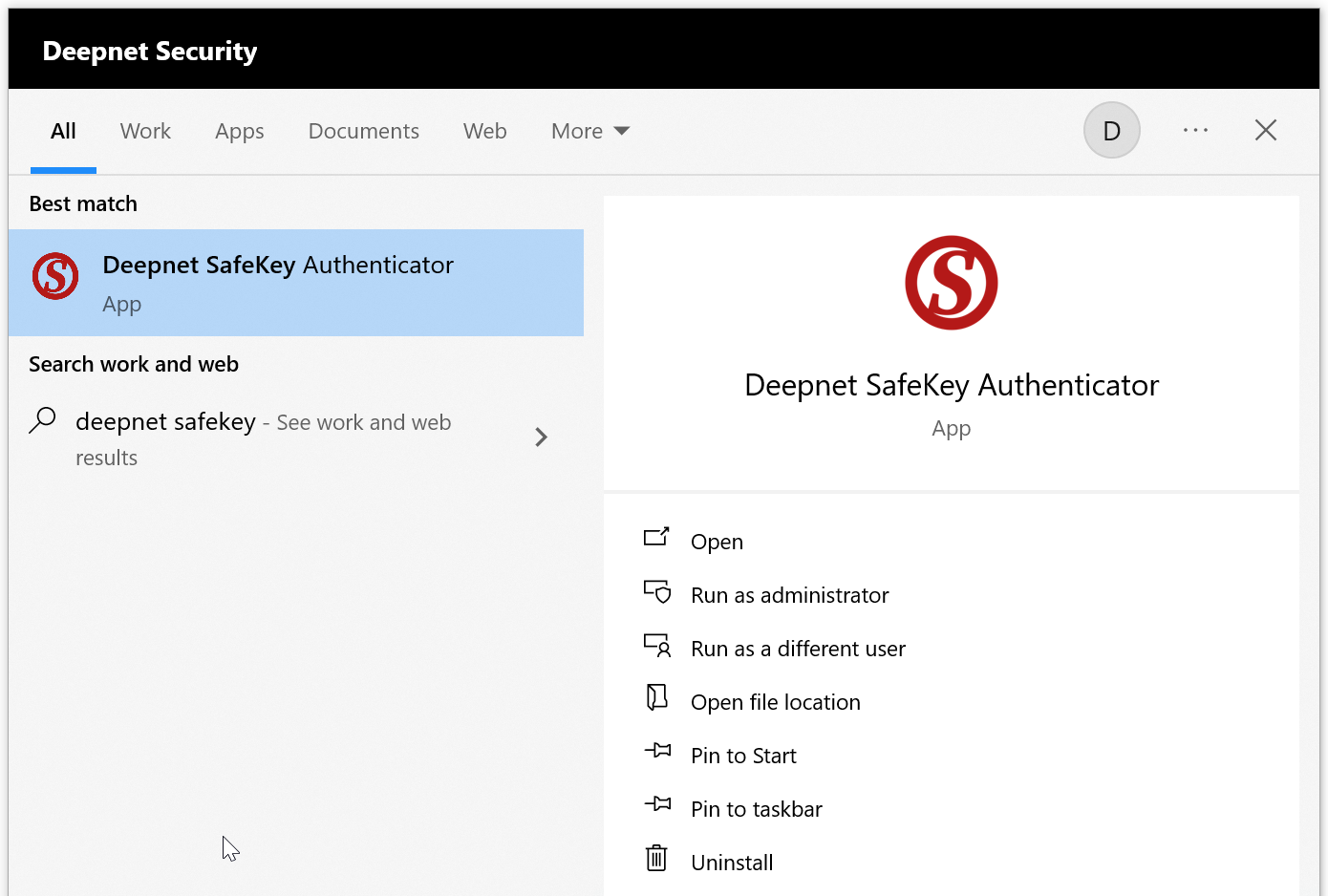Click the Open action icon
The image size is (1328, 896).
pyautogui.click(x=656, y=538)
